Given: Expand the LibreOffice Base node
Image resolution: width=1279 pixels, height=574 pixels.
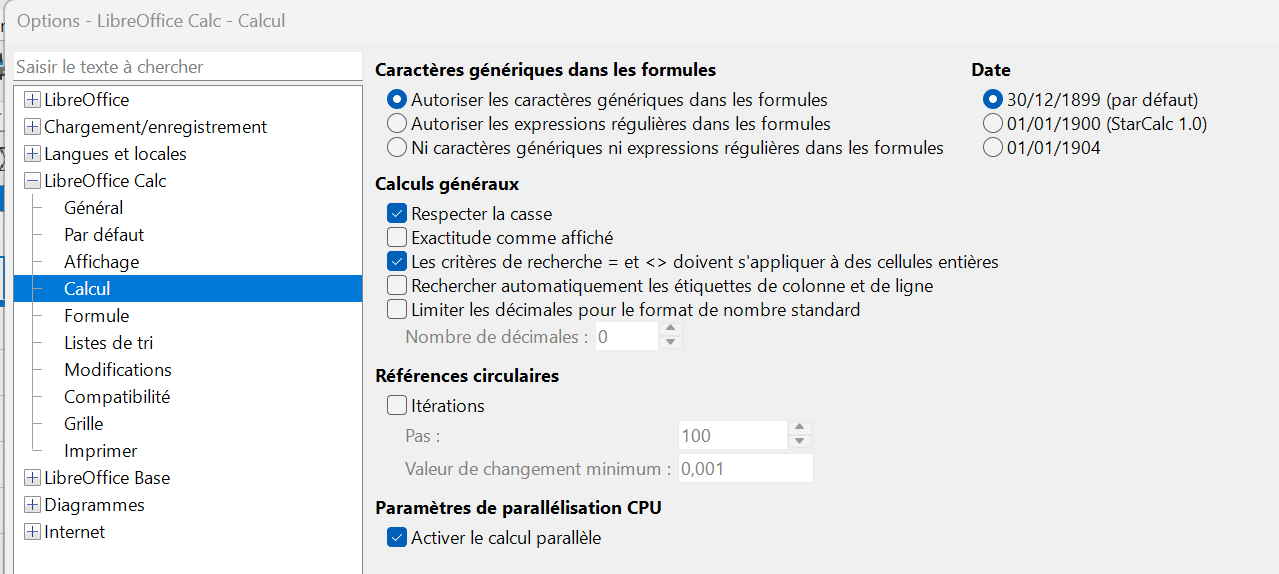Looking at the screenshot, I should pos(33,478).
